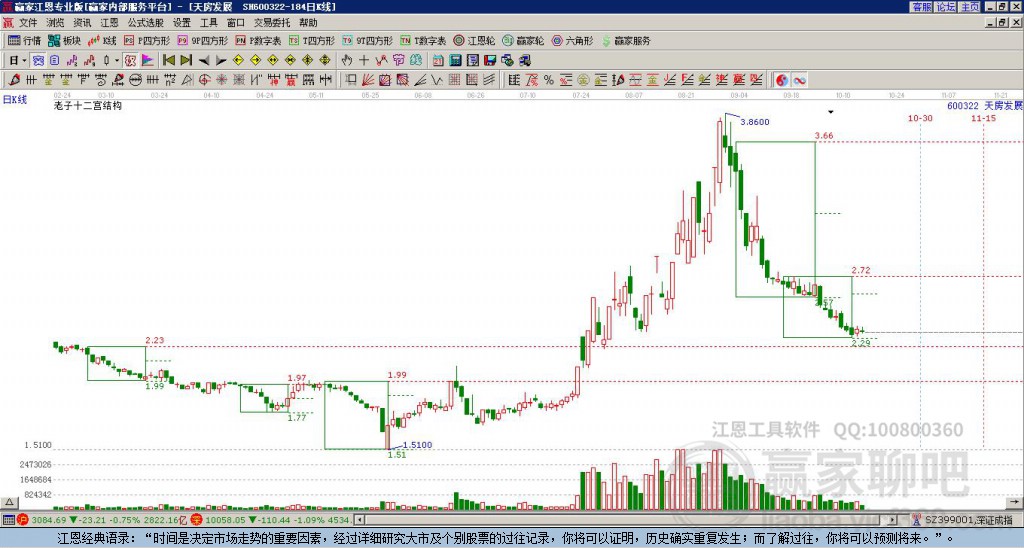This screenshot has height=548, width=1024.
Task: Open the 帮助 menu
Action: pyautogui.click(x=308, y=23)
